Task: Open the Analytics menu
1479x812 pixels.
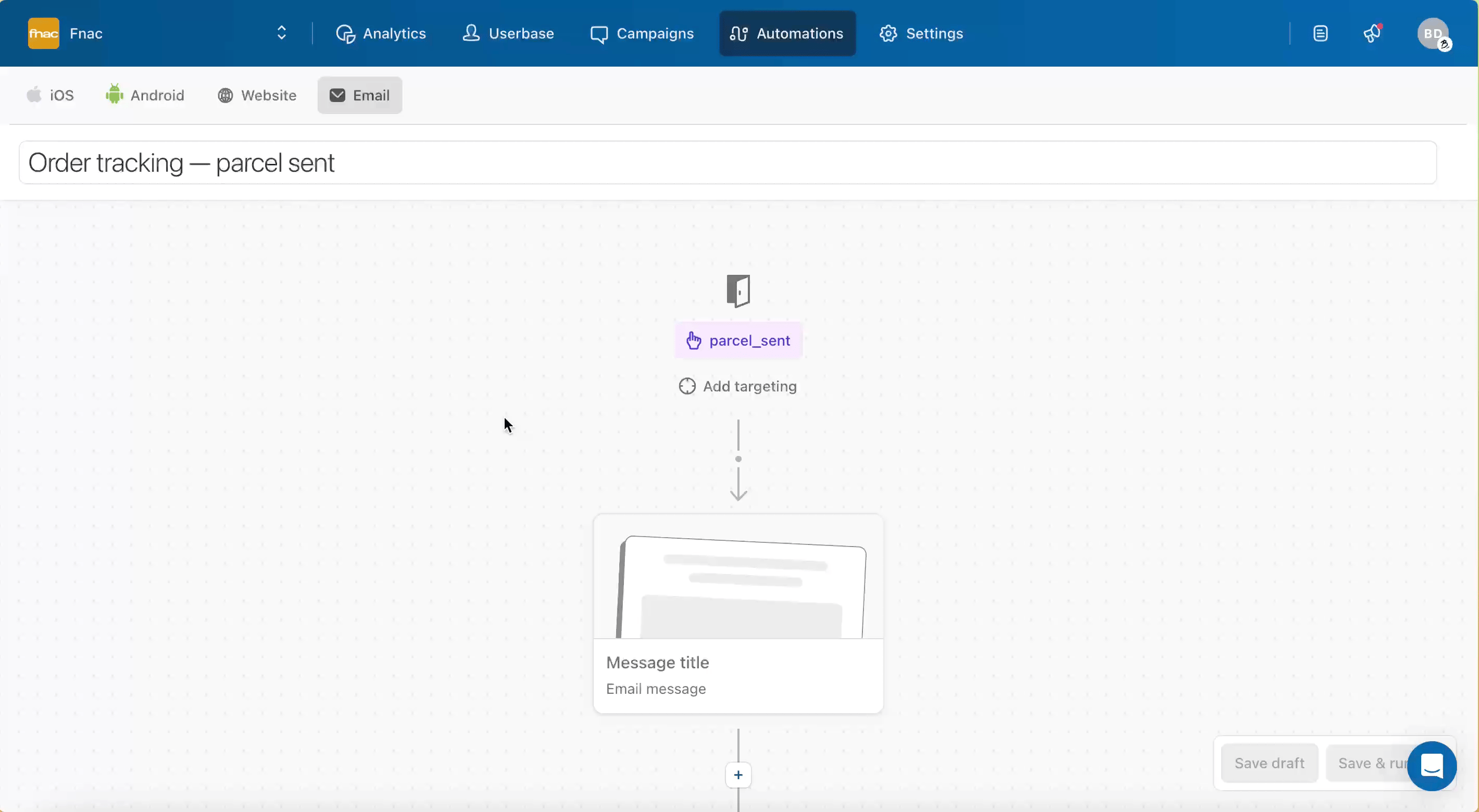Action: pos(381,33)
